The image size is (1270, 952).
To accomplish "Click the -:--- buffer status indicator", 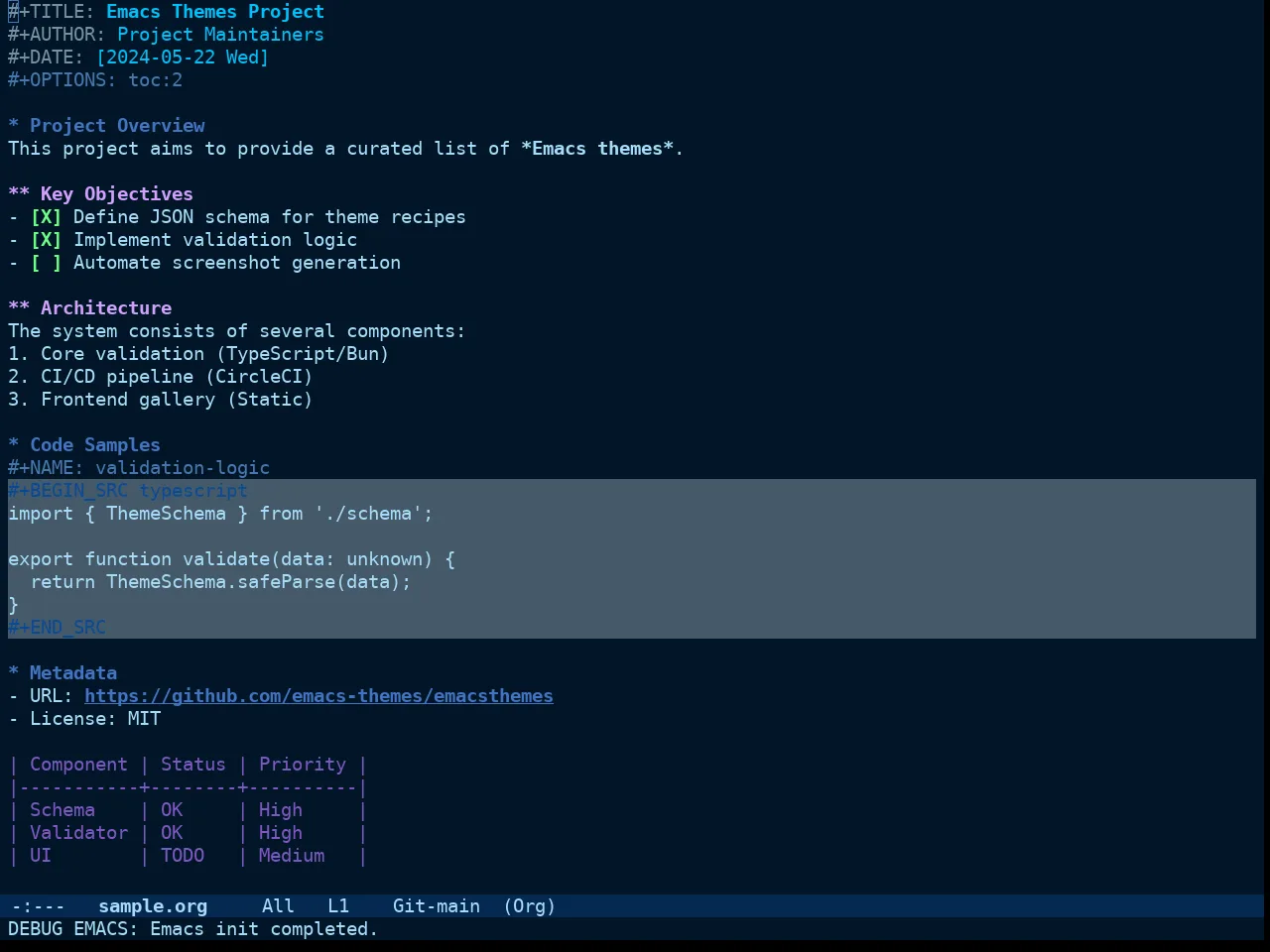I will pos(38,906).
